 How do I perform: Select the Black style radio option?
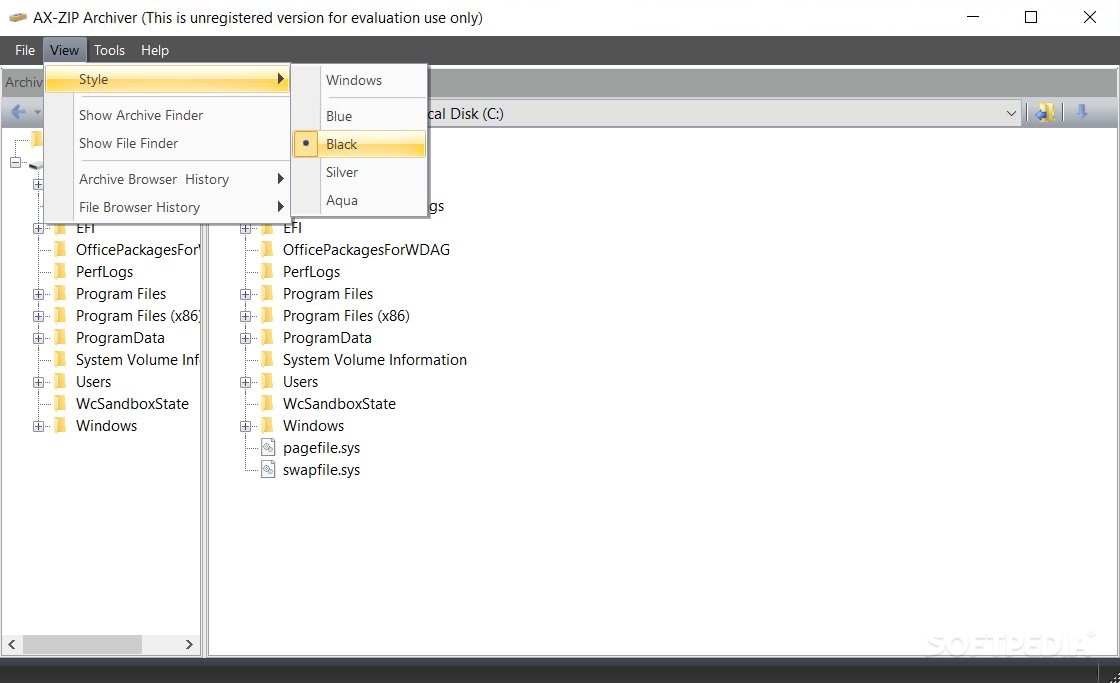click(359, 144)
